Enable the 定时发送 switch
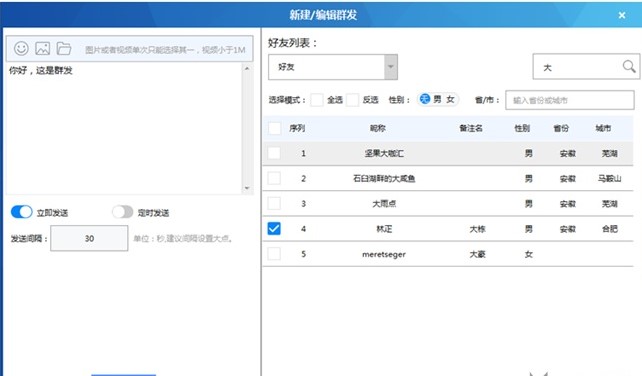The width and height of the screenshot is (642, 376). click(122, 212)
